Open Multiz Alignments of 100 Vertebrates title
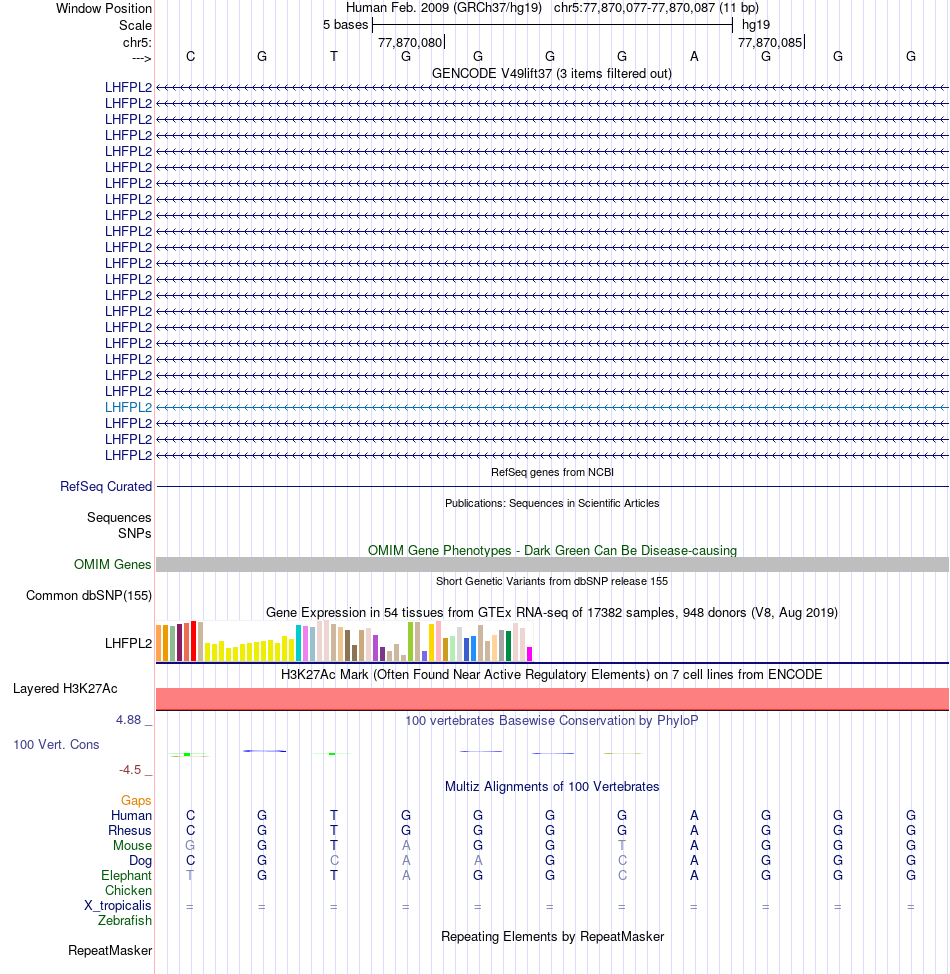Image resolution: width=950 pixels, height=974 pixels. pyautogui.click(x=552, y=786)
